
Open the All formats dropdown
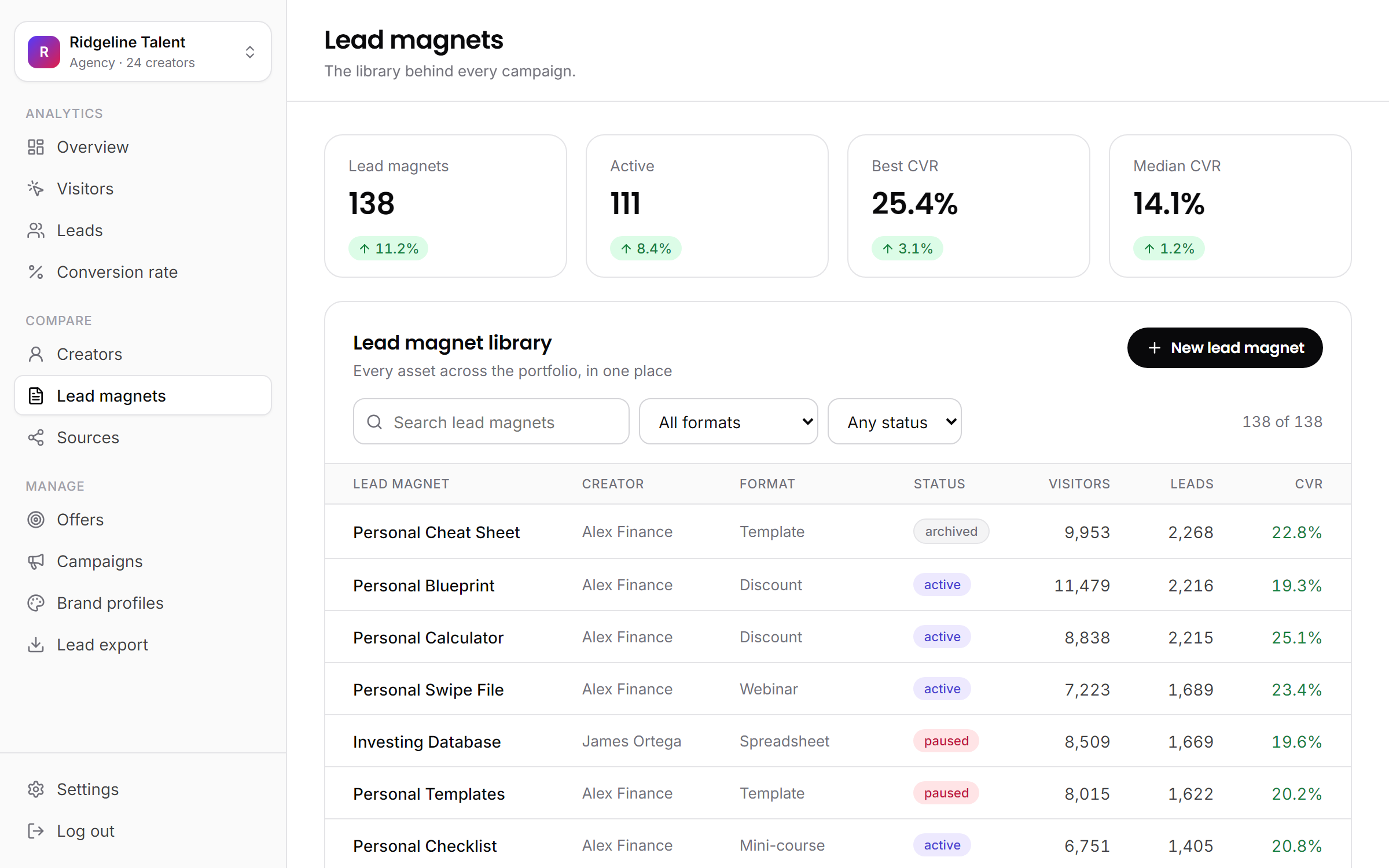coord(728,421)
